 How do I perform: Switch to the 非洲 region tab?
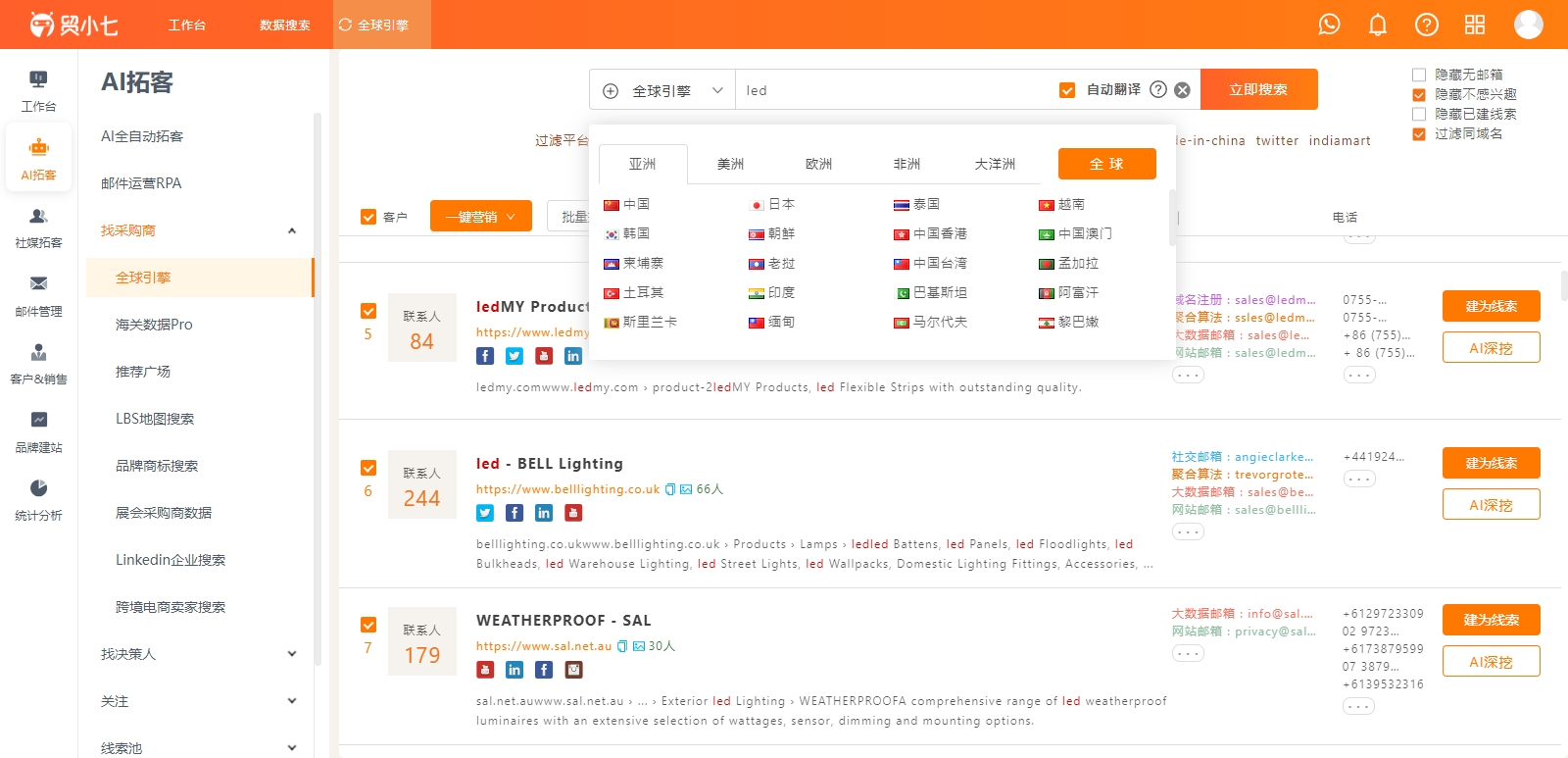[x=907, y=164]
